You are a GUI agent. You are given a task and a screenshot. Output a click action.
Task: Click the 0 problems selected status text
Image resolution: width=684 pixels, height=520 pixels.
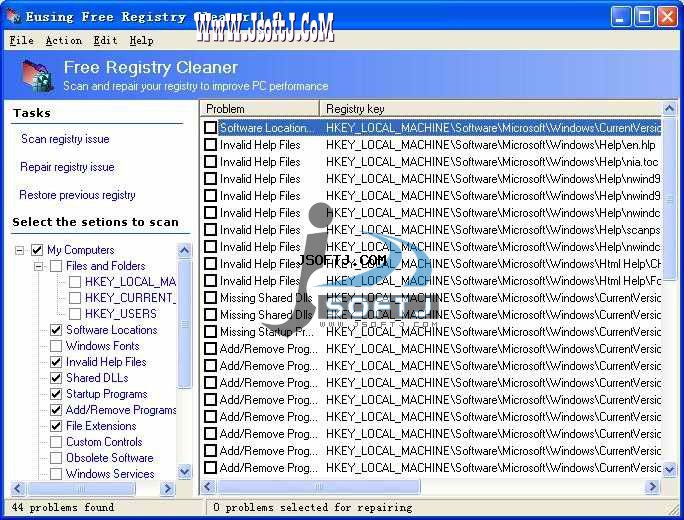pyautogui.click(x=312, y=507)
